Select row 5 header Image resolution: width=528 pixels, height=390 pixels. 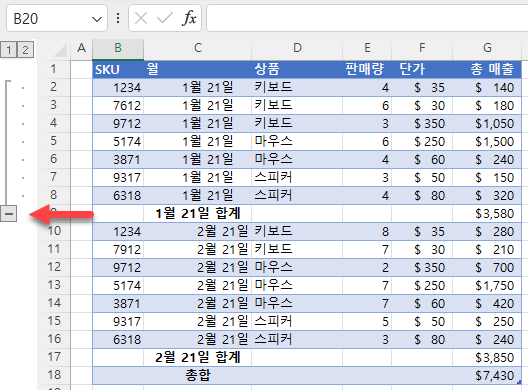[54, 141]
